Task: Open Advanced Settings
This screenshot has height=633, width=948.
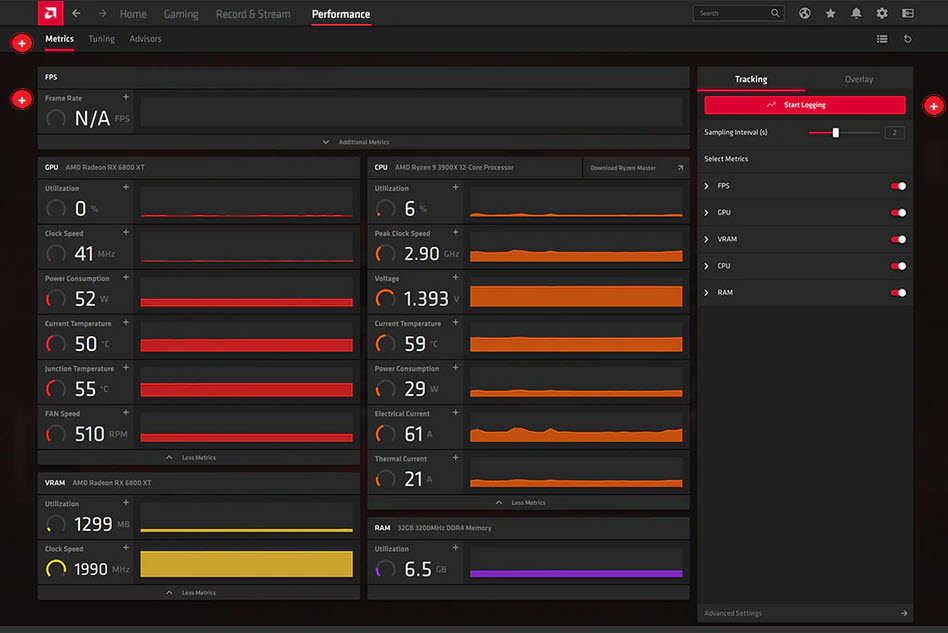Action: (805, 613)
